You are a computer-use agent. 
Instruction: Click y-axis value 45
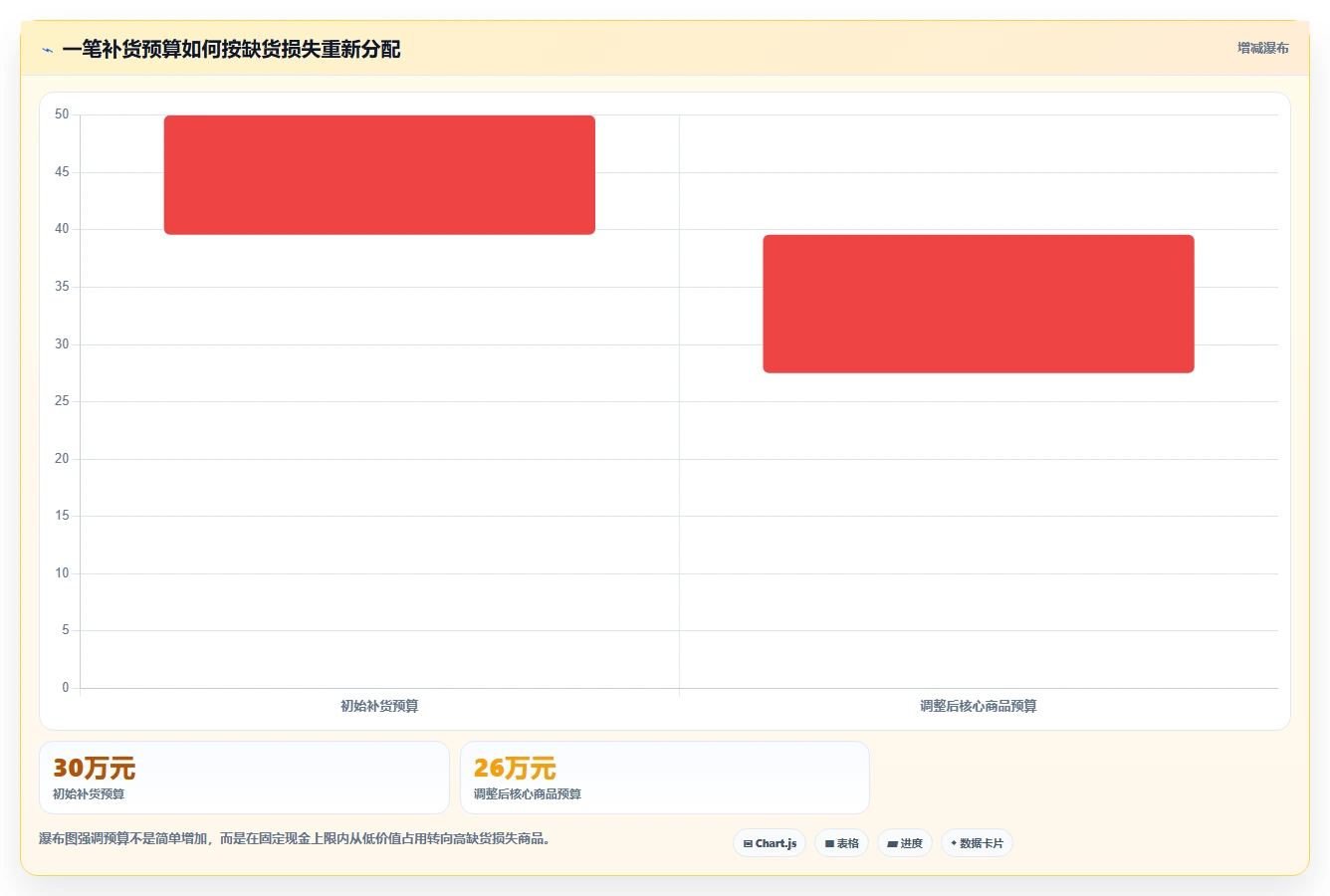tap(62, 172)
